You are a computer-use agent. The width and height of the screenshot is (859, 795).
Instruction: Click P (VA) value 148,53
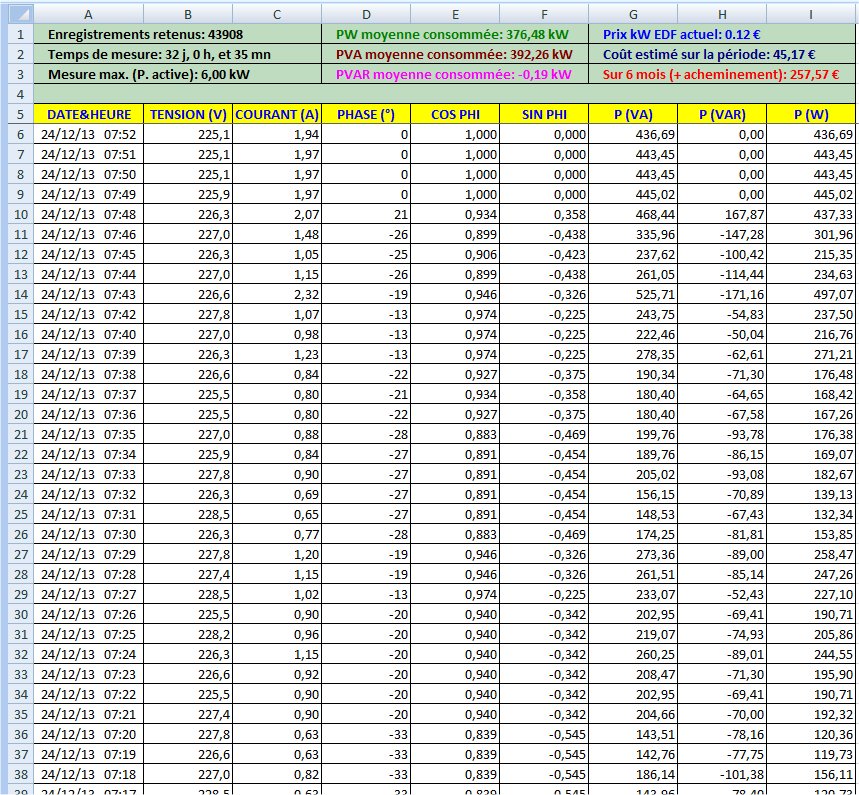click(x=633, y=514)
